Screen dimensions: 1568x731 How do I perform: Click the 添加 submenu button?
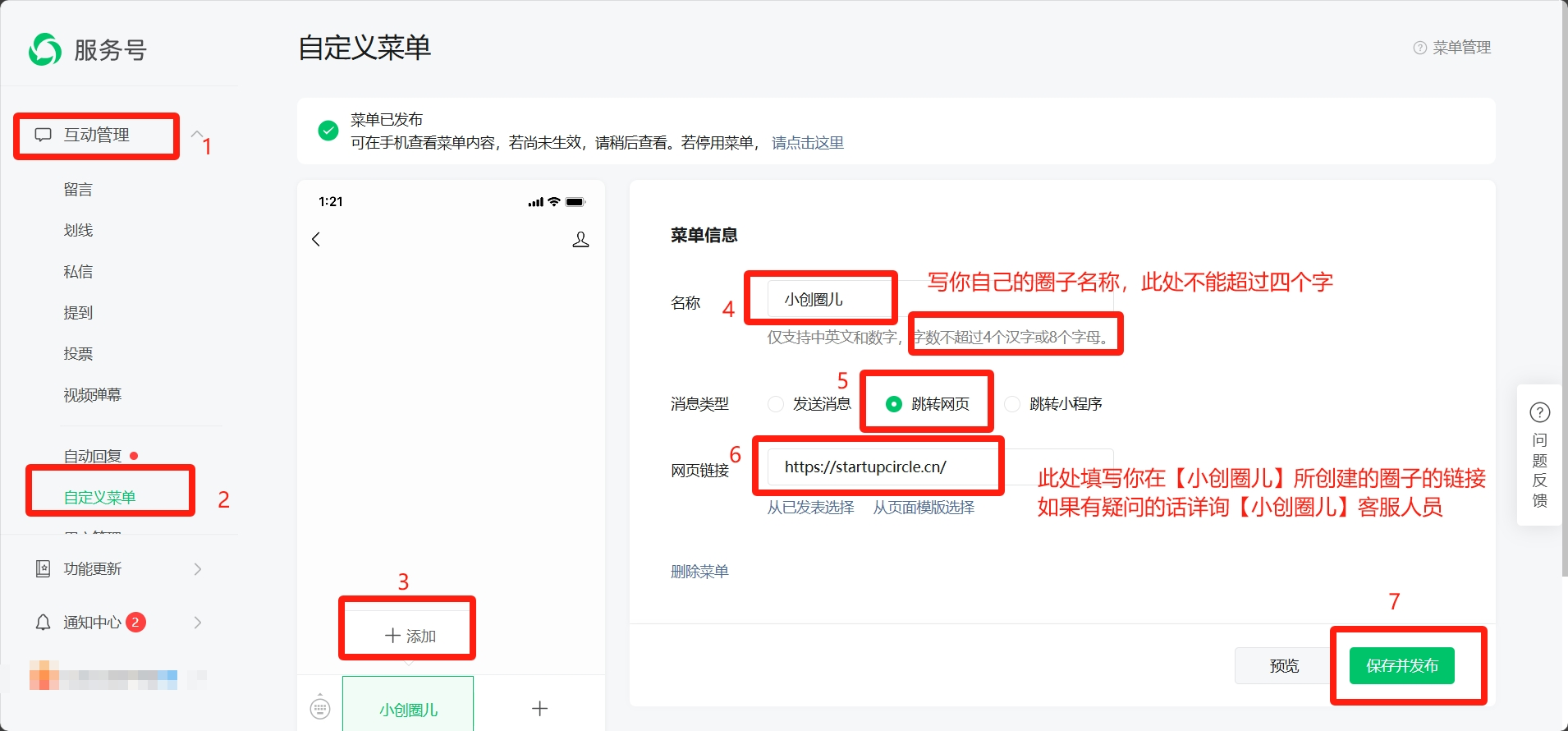coord(410,636)
